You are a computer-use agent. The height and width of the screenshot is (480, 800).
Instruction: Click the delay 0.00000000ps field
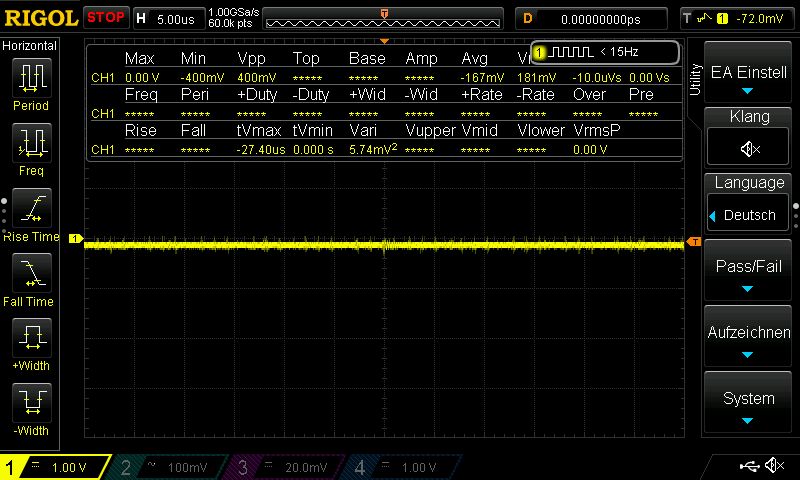tap(591, 19)
